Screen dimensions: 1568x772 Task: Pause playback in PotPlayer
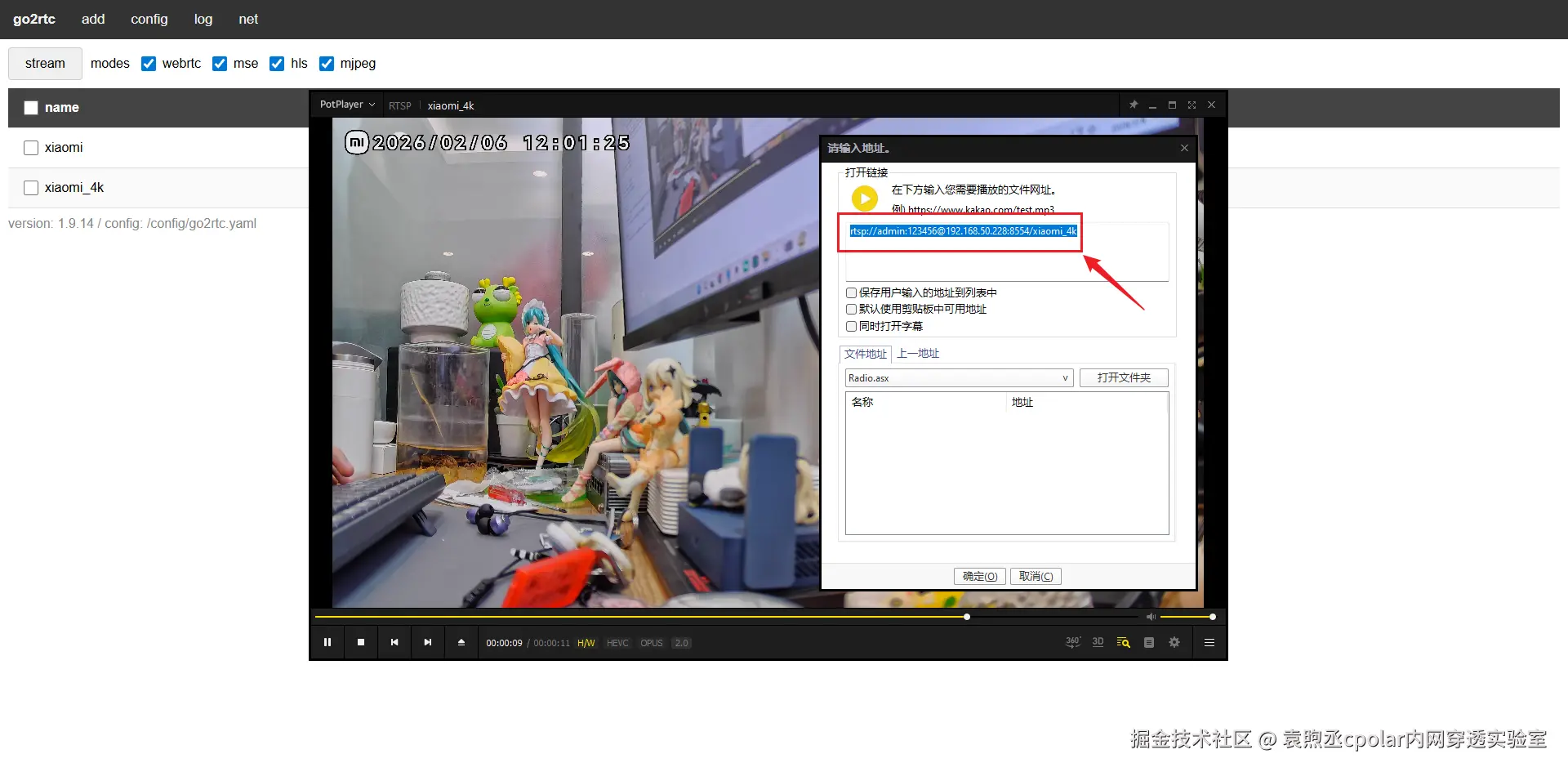pyautogui.click(x=327, y=643)
